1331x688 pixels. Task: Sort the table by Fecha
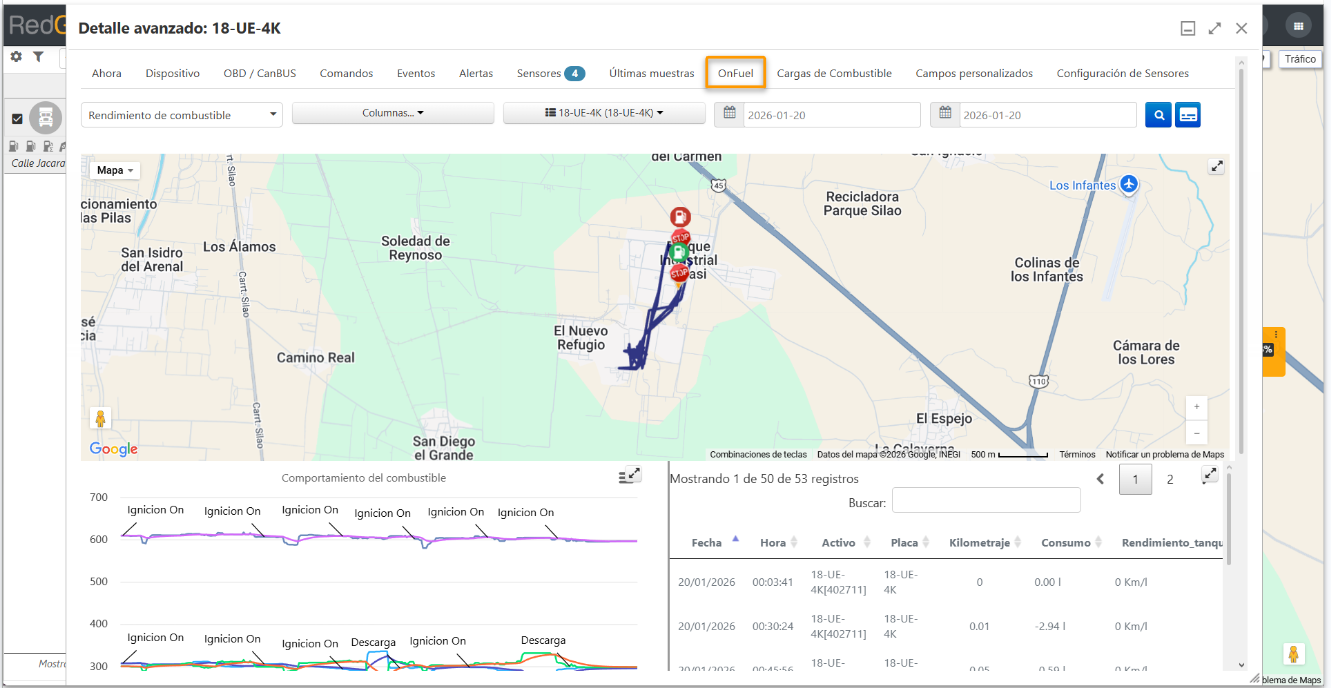[x=714, y=542]
